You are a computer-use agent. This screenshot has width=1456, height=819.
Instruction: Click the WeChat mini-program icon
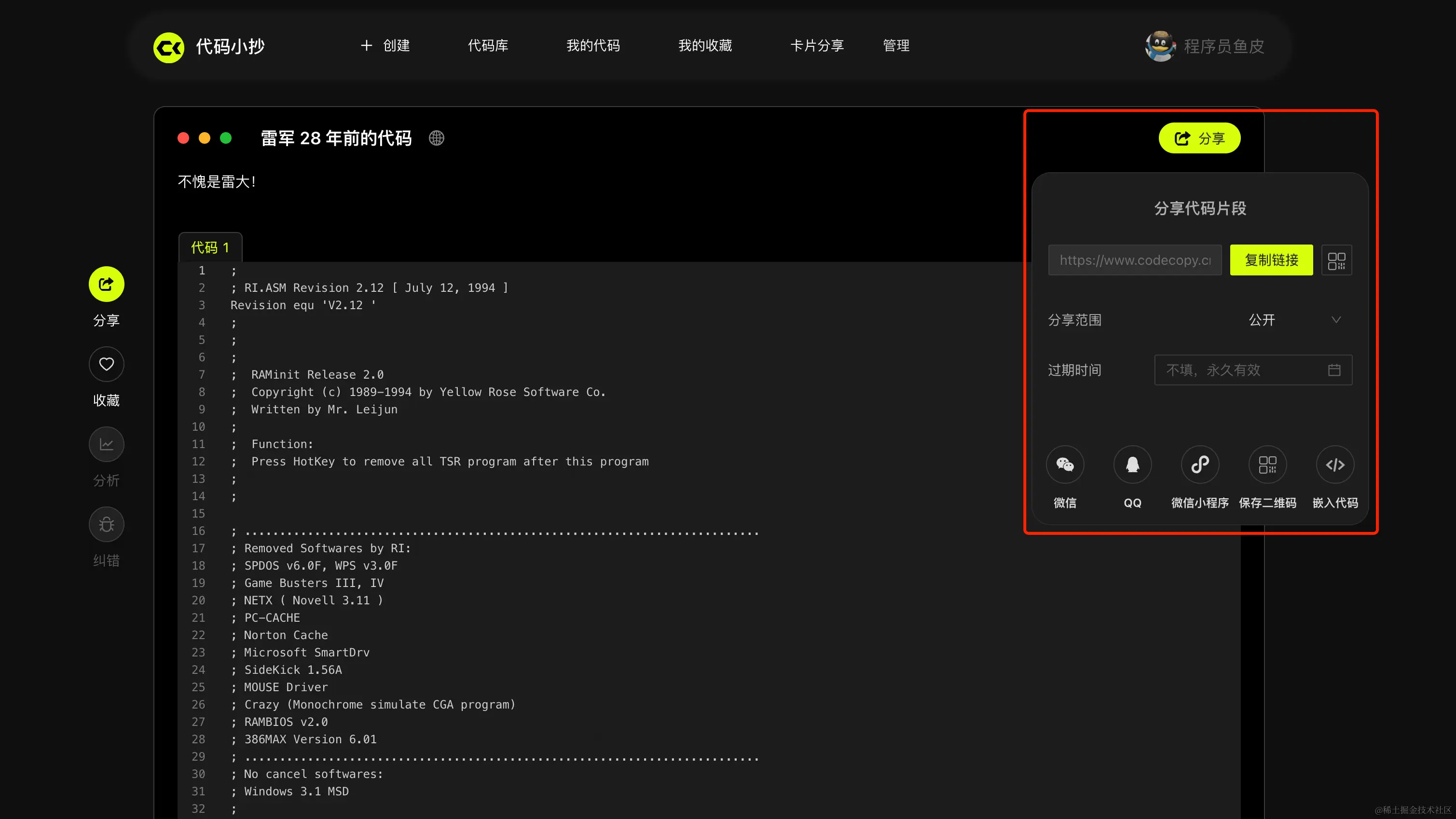pos(1200,464)
